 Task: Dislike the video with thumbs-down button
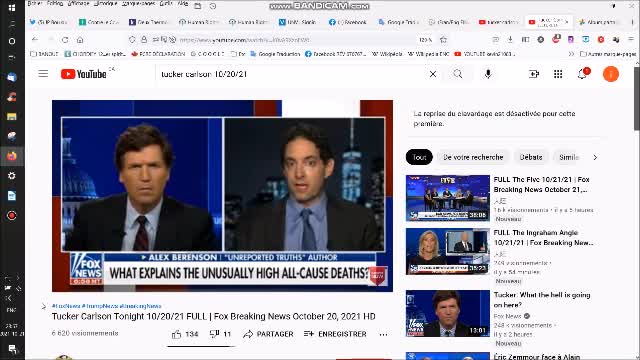[220, 334]
